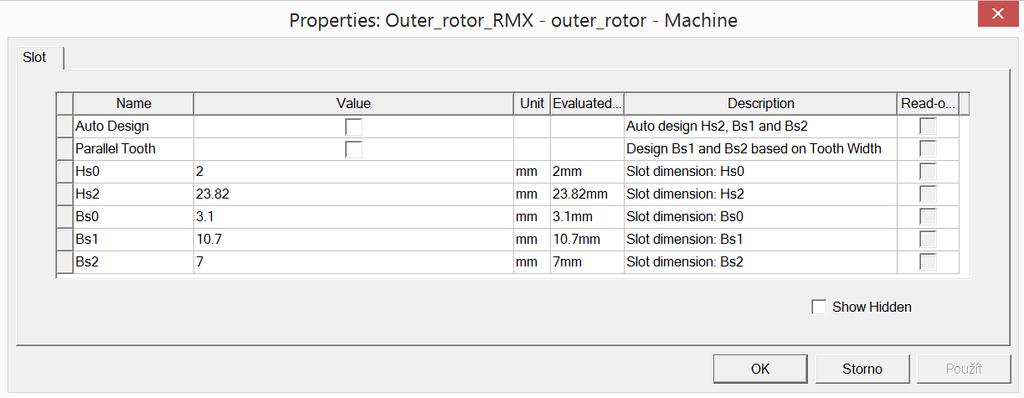The image size is (1024, 398).
Task: Select the Bs1 name cell
Action: [133, 239]
